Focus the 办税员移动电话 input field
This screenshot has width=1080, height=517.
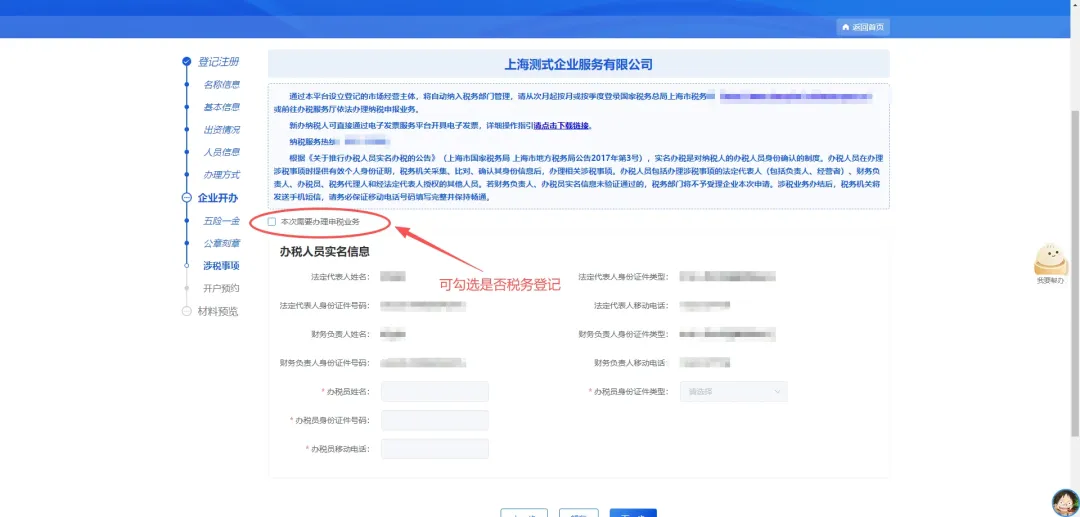pos(435,449)
